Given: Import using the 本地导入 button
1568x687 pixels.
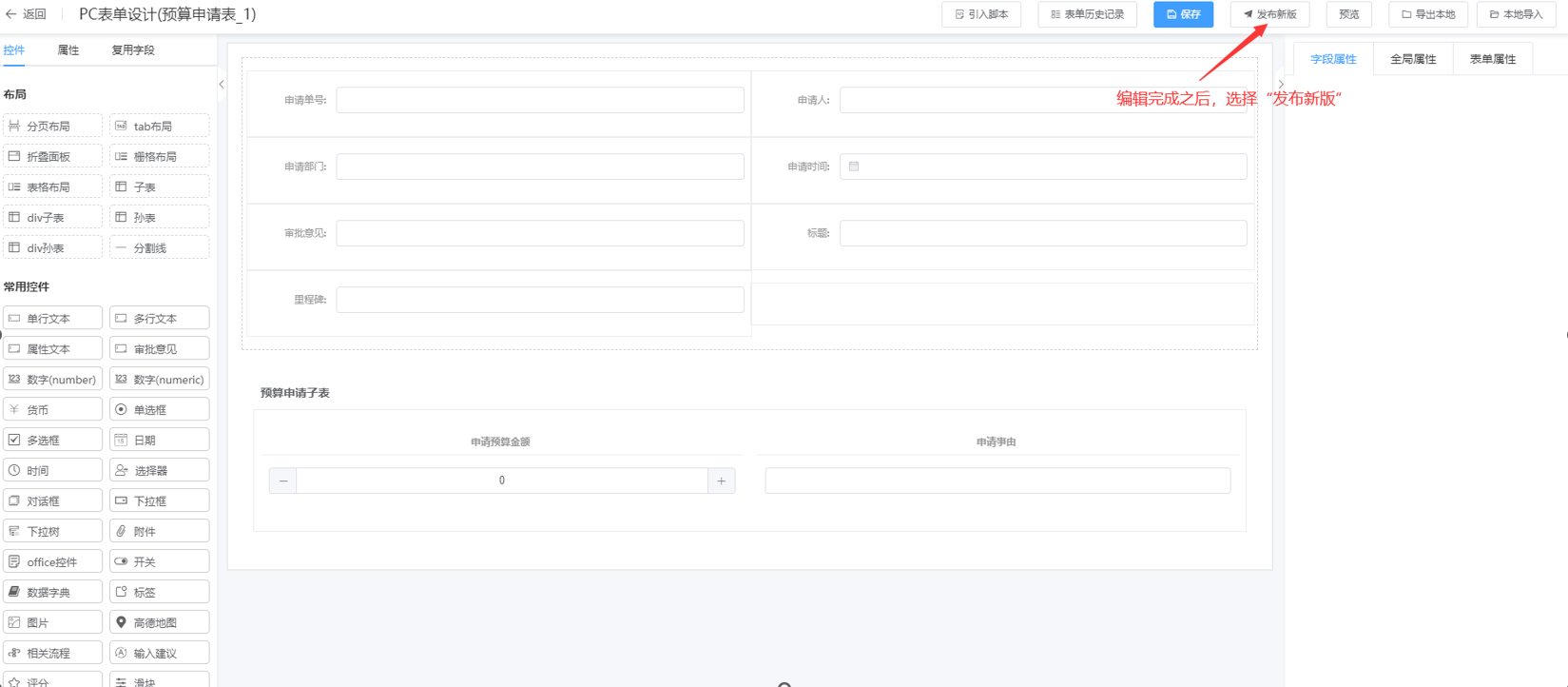Looking at the screenshot, I should pyautogui.click(x=1517, y=14).
